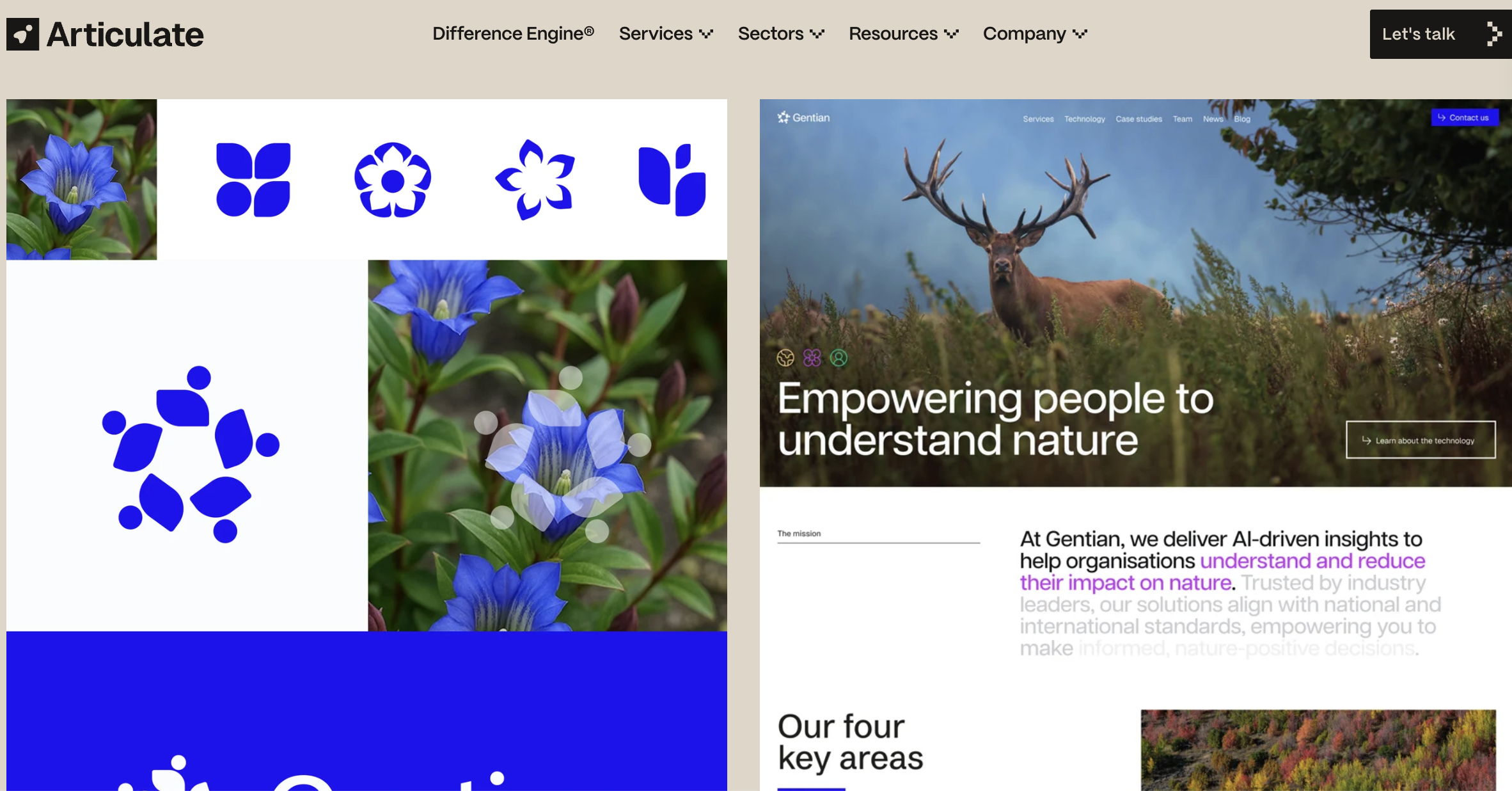
Task: Click Learn about the technology
Action: [1421, 440]
